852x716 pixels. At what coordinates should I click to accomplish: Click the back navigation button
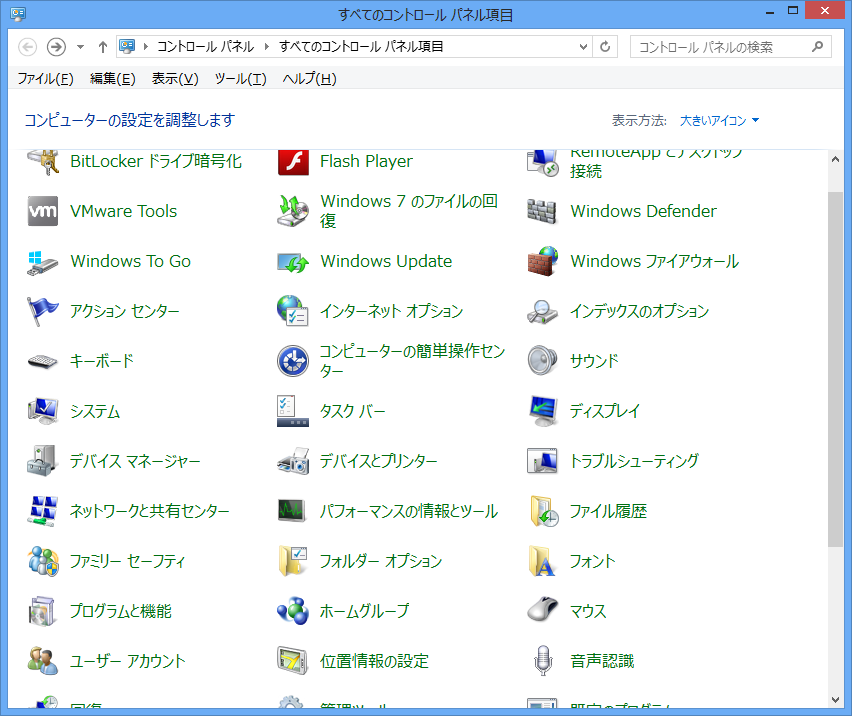pyautogui.click(x=28, y=47)
